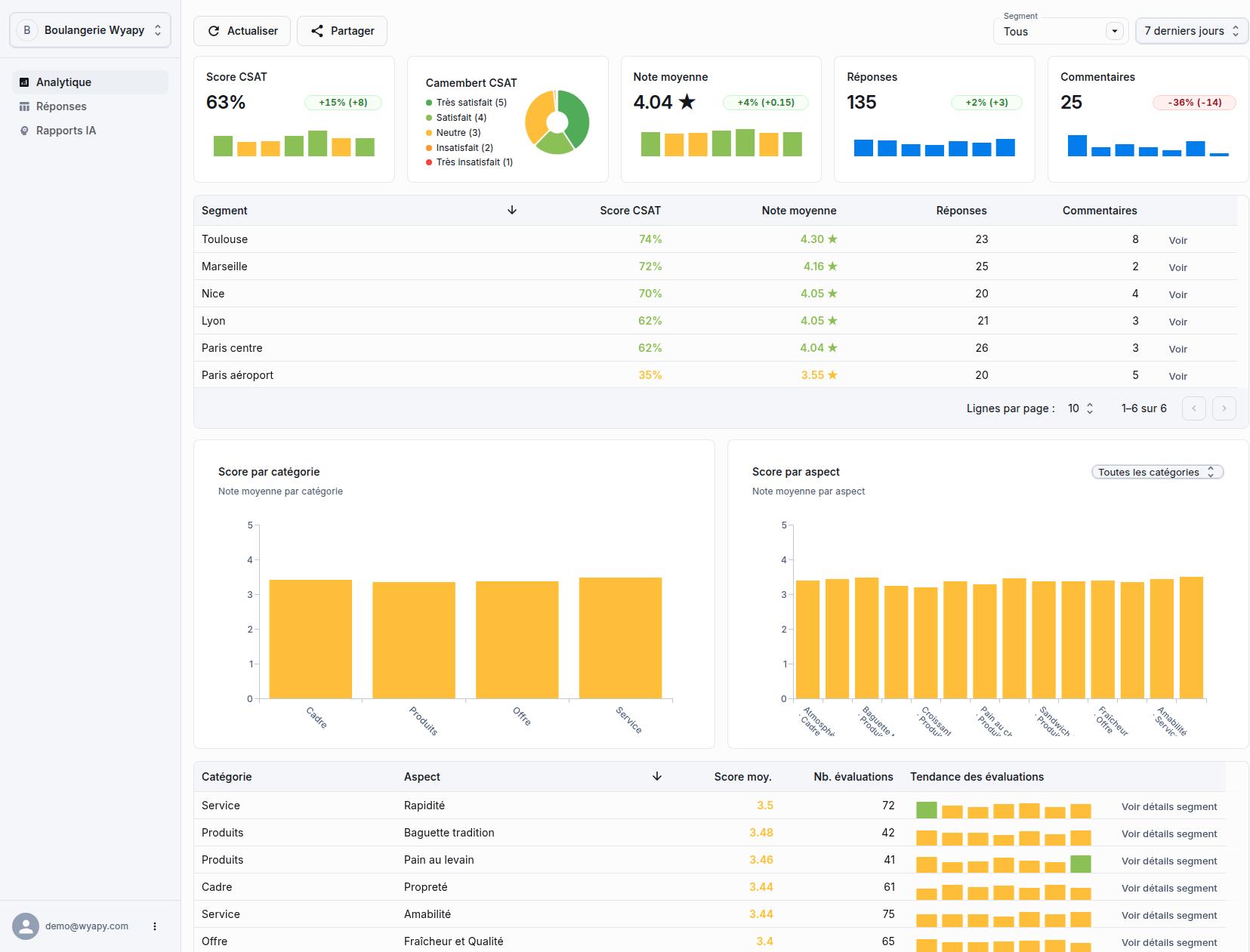Click the Réponses table icon in sidebar
The image size is (1250, 952).
(x=24, y=106)
